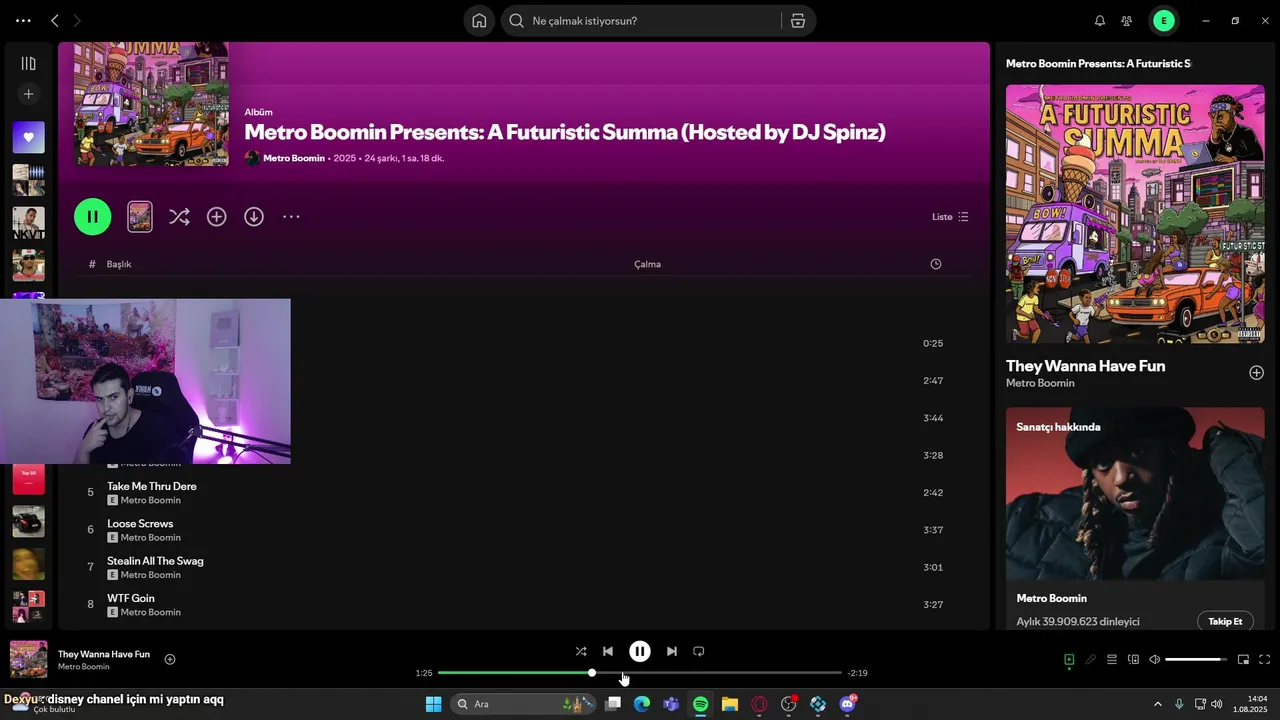Adjust the Spotify volume slider

[x=1196, y=659]
